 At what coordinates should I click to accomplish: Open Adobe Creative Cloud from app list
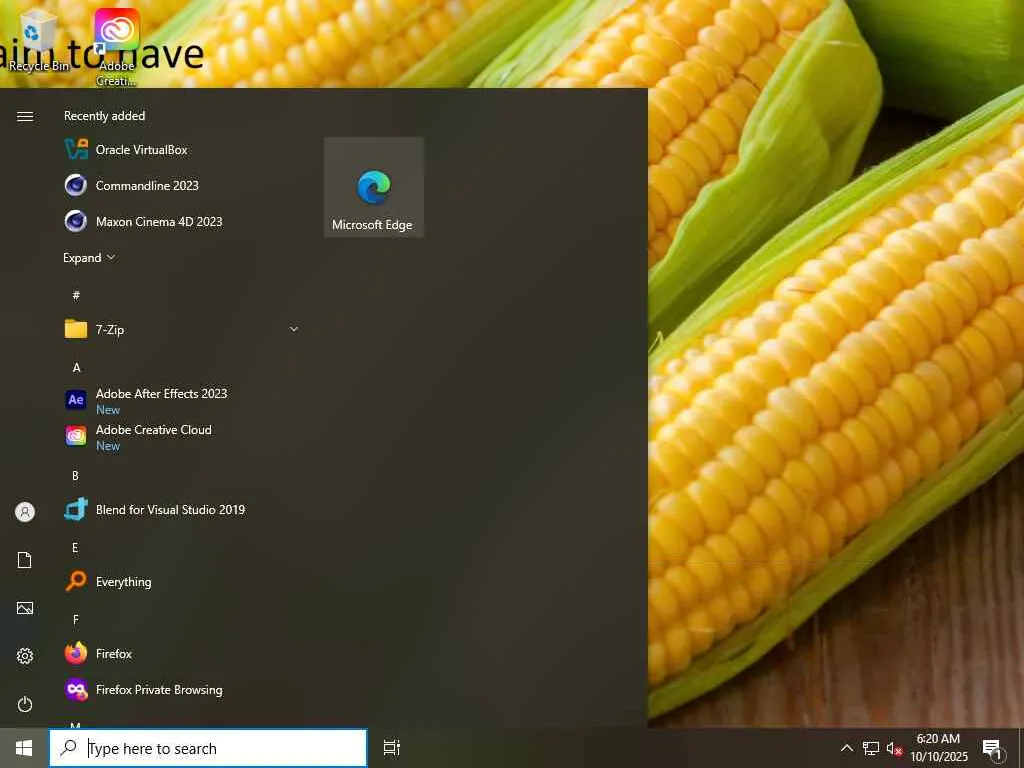[x=182, y=436]
